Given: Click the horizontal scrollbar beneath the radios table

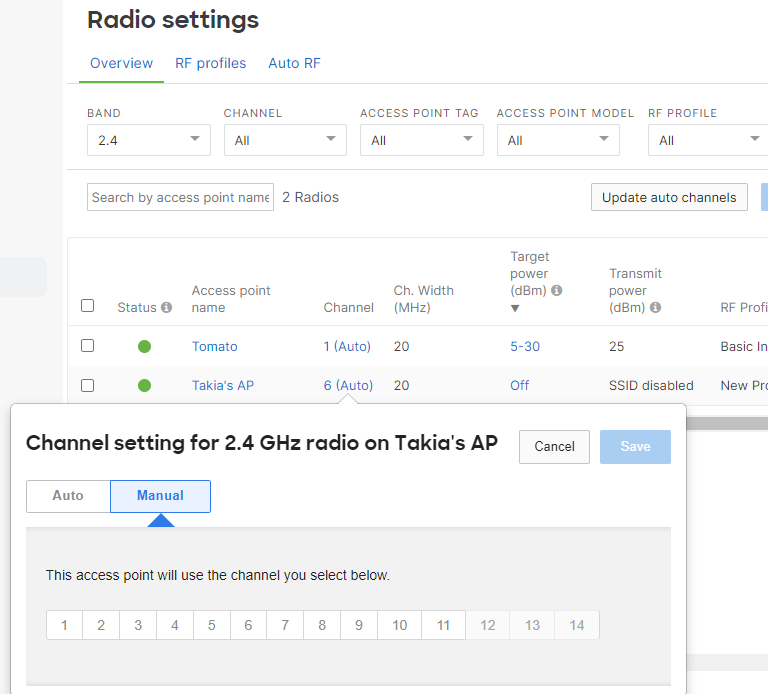Looking at the screenshot, I should pos(727,424).
